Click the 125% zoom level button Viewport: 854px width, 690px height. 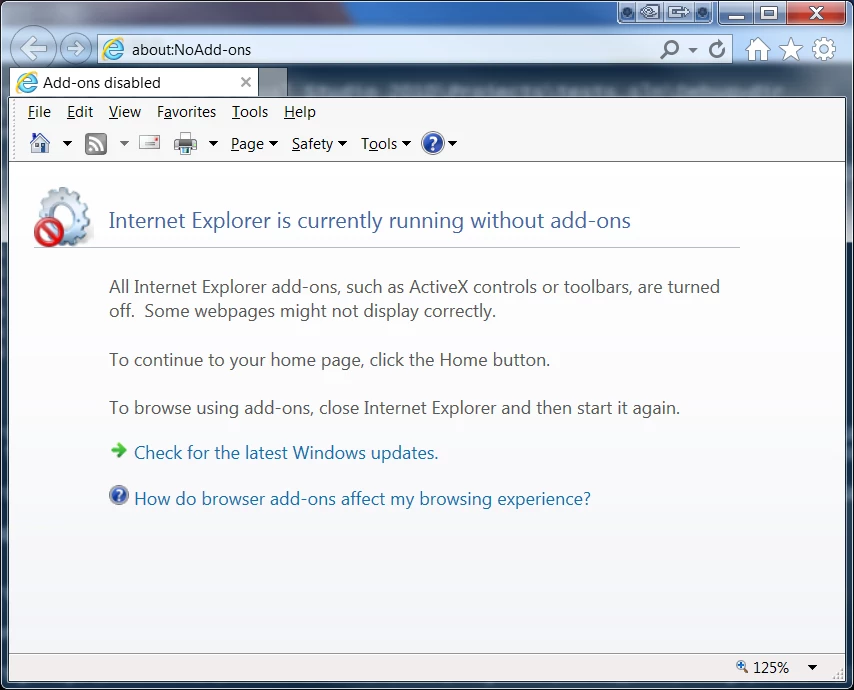tap(770, 668)
